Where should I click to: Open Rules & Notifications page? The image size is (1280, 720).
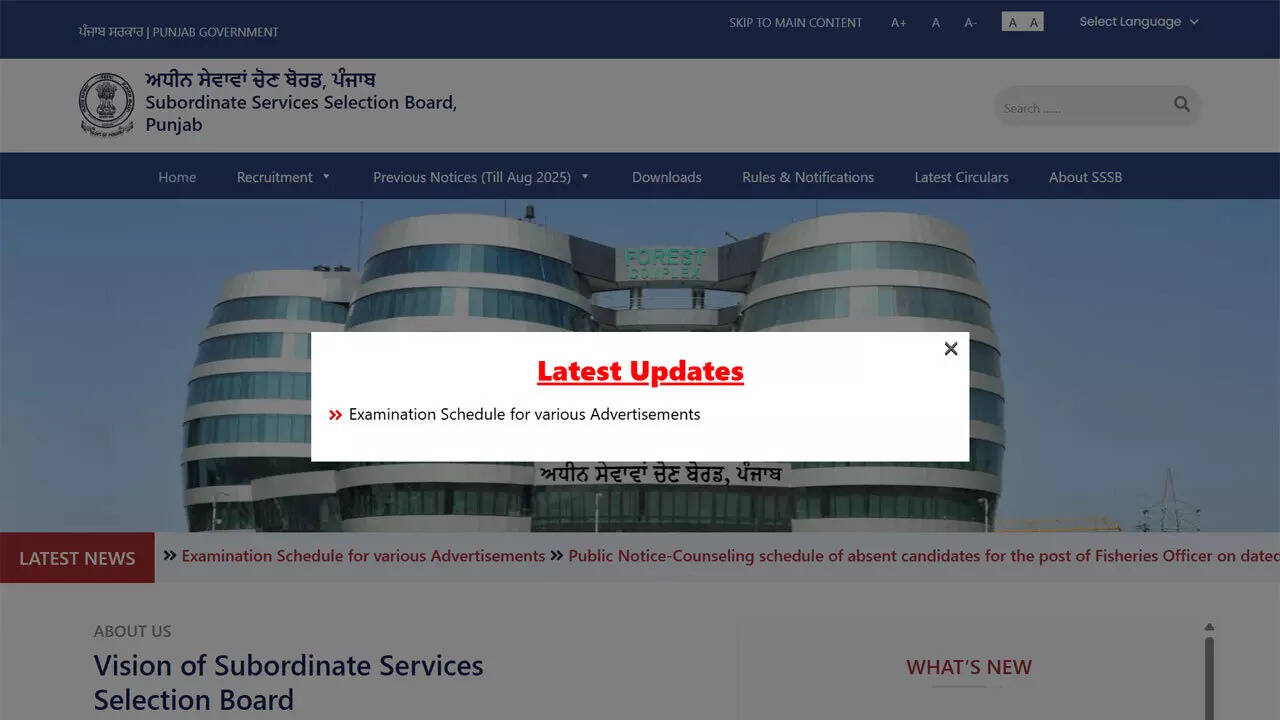[807, 177]
